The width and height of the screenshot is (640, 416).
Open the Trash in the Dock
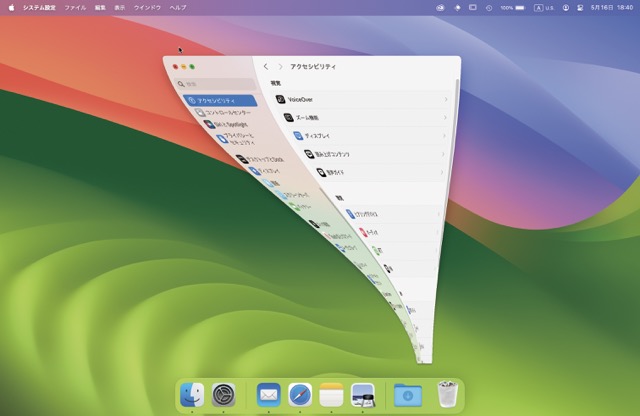point(448,394)
